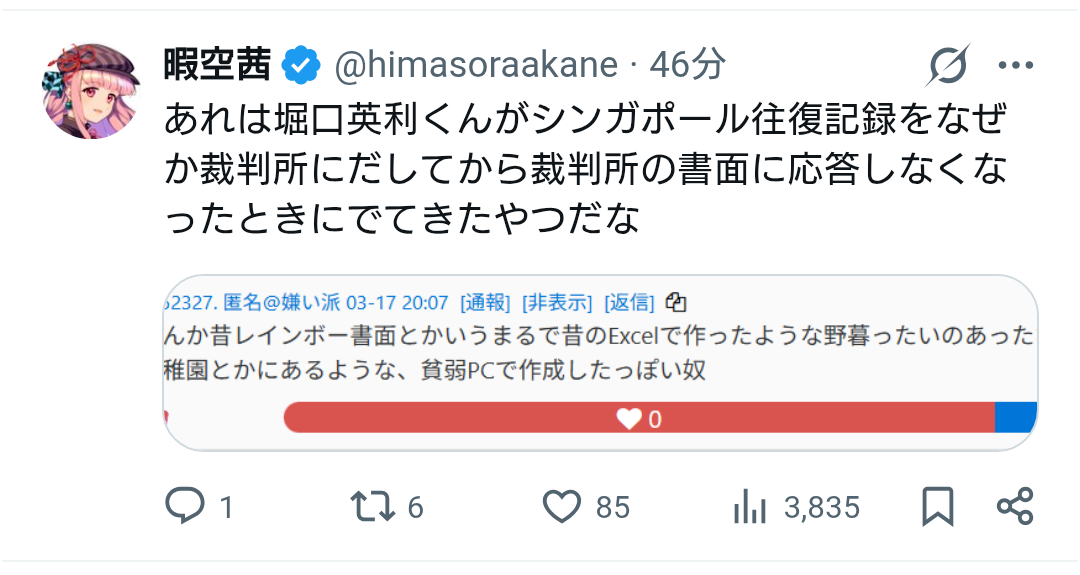This screenshot has height=575, width=1080.
Task: Click the [通報] report link
Action: [x=485, y=302]
